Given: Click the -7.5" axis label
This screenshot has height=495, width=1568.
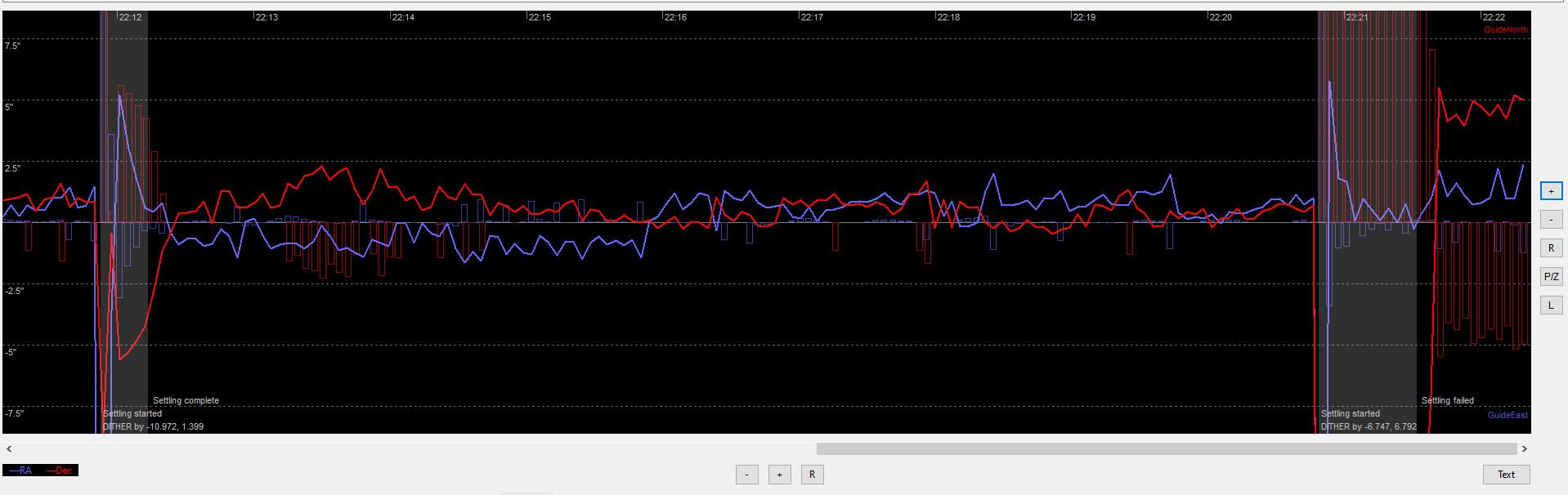Looking at the screenshot, I should [x=14, y=414].
